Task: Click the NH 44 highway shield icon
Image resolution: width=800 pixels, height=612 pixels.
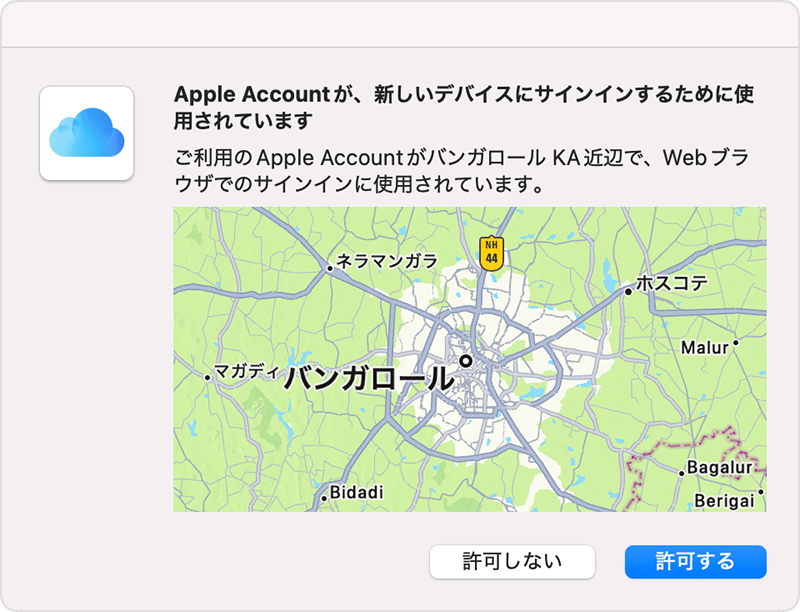Action: (491, 253)
